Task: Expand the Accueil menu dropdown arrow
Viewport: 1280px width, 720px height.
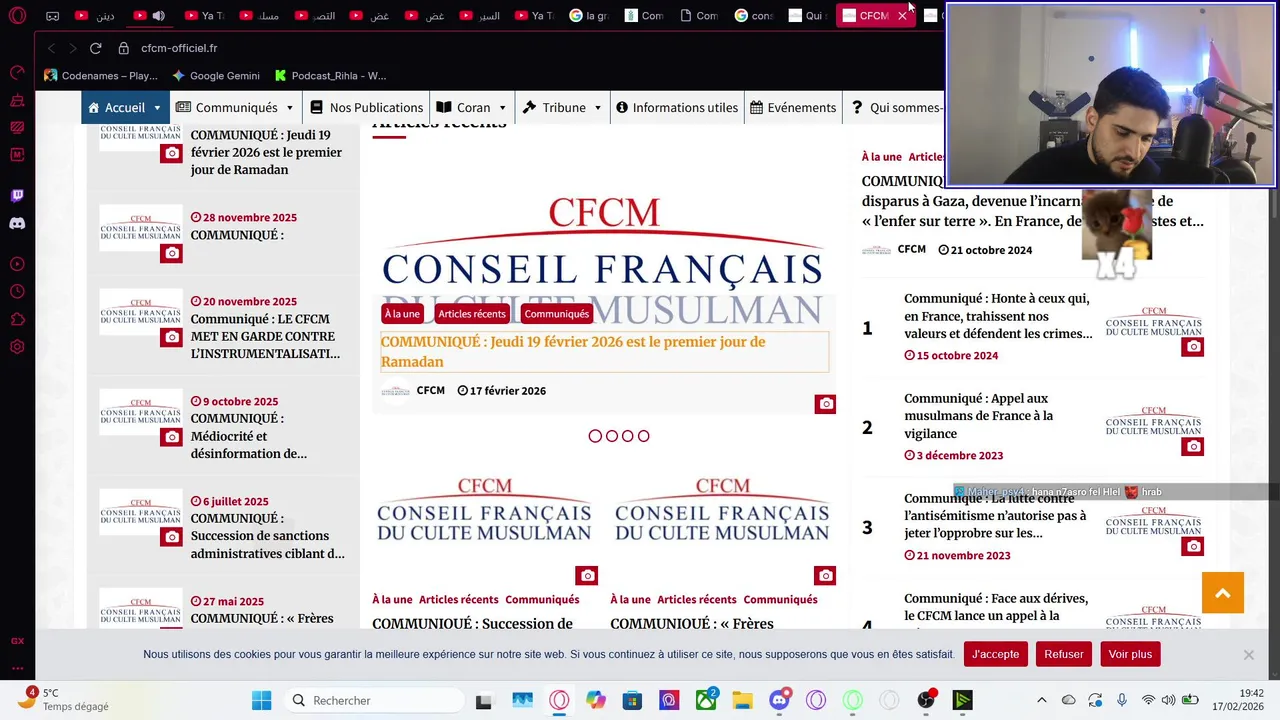Action: [157, 108]
